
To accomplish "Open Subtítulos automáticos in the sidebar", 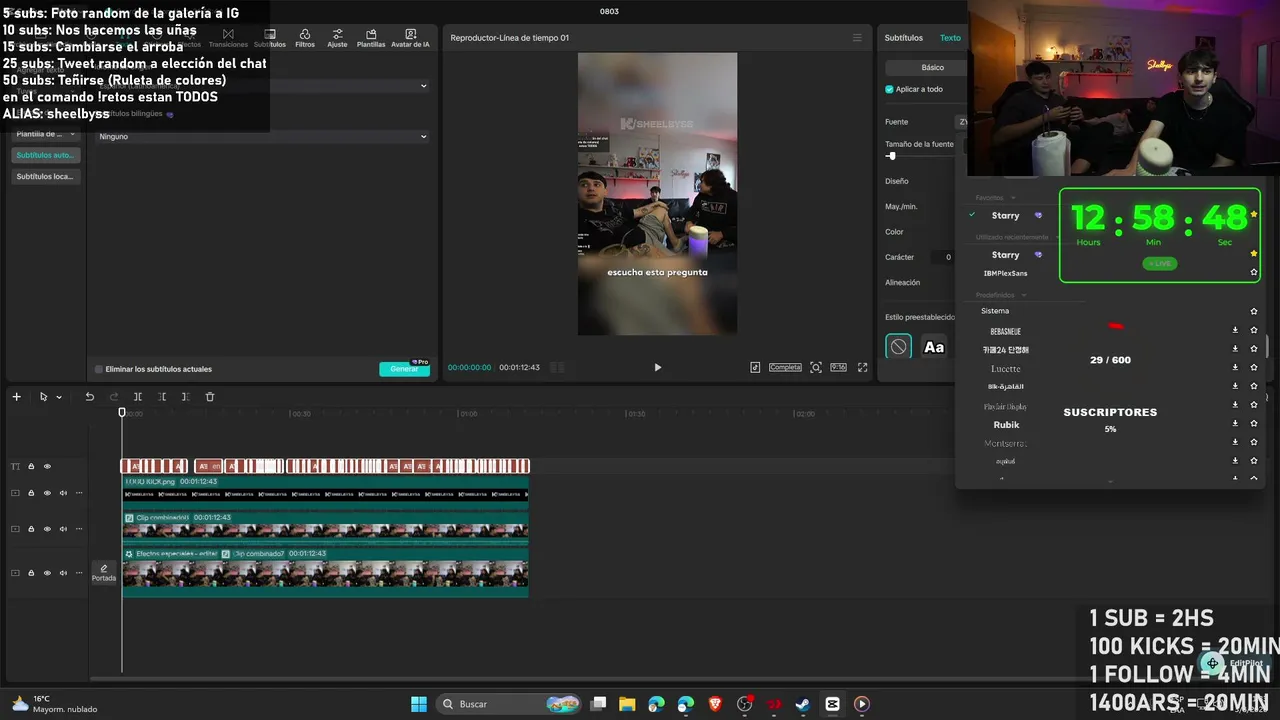I will click(45, 155).
